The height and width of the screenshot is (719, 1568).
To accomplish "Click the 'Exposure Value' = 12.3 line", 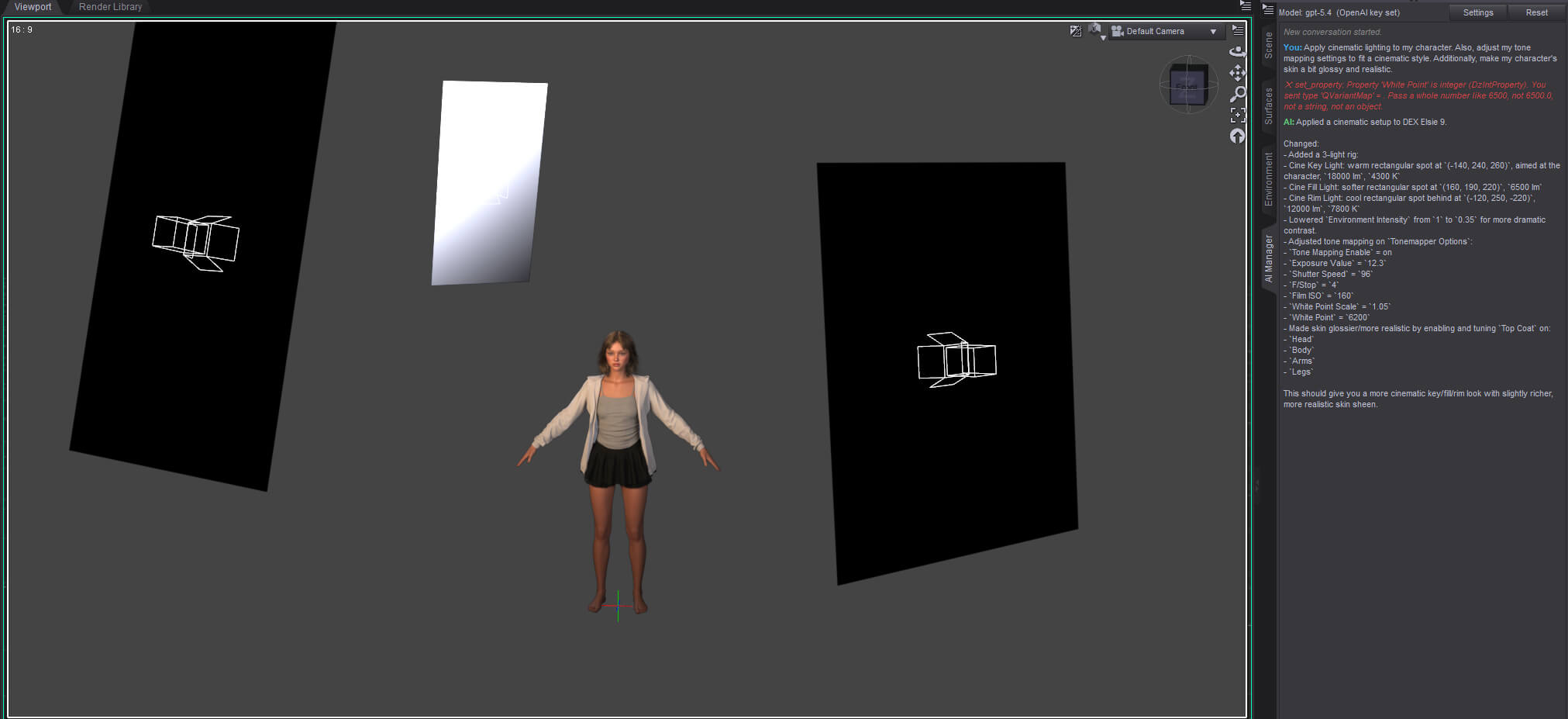I will [x=1335, y=263].
